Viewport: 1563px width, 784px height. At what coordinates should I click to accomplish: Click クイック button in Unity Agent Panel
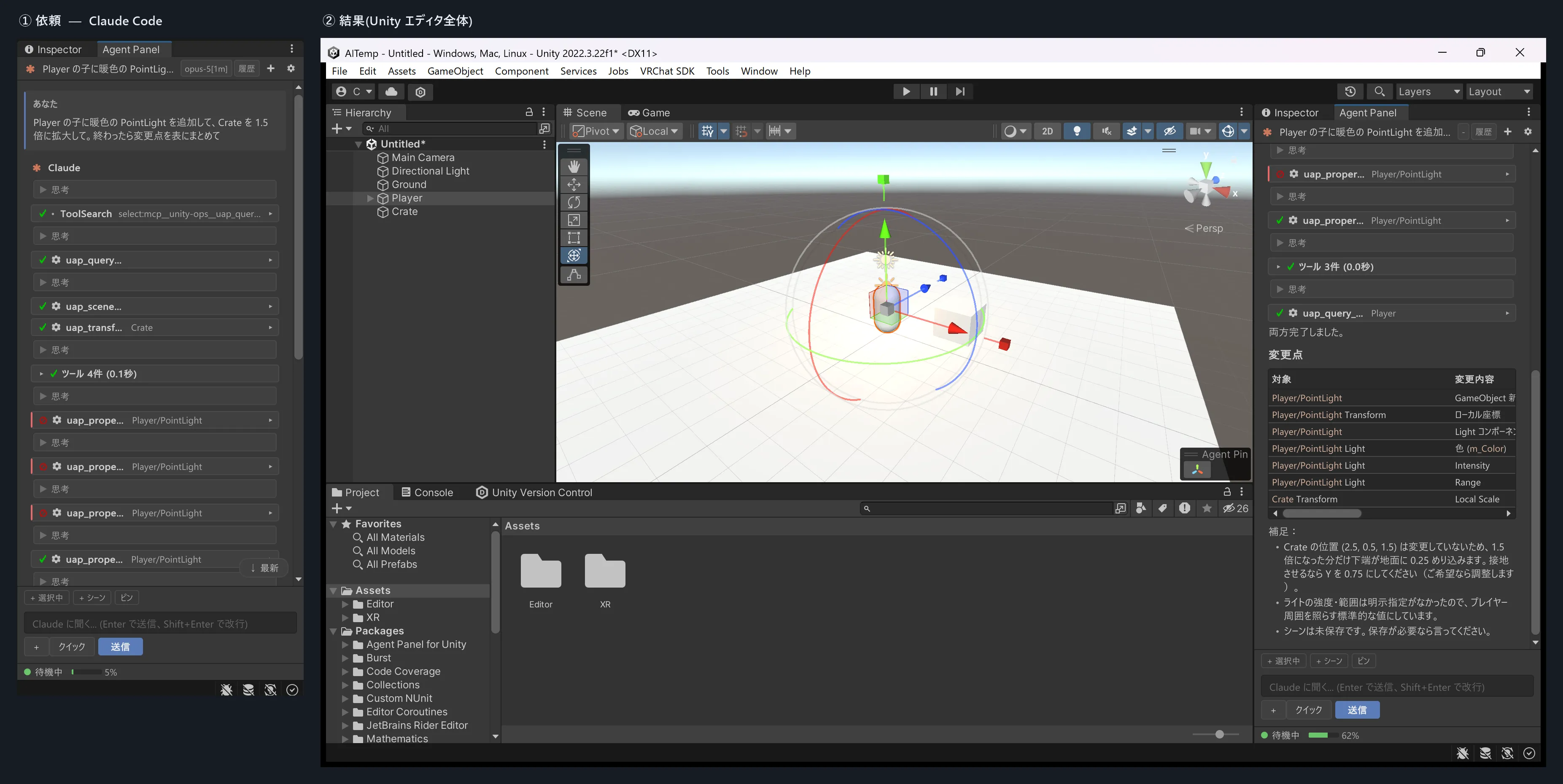point(1308,710)
